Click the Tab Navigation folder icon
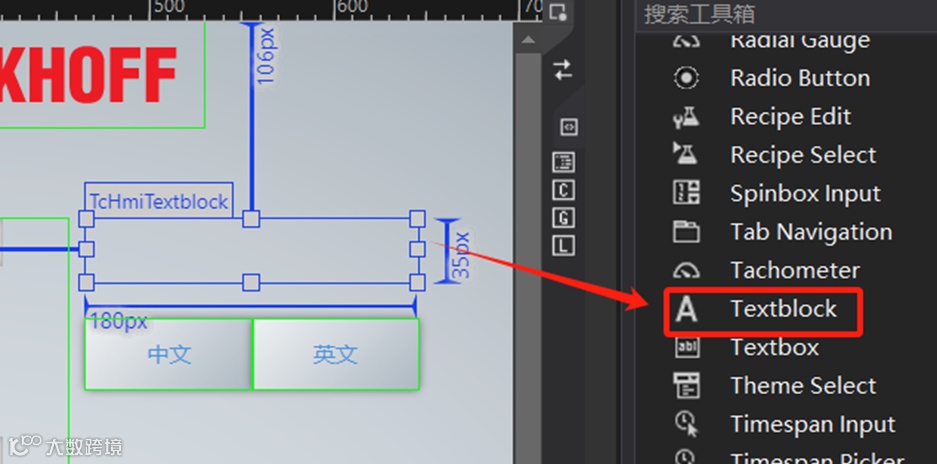This screenshot has height=464, width=937. point(686,231)
